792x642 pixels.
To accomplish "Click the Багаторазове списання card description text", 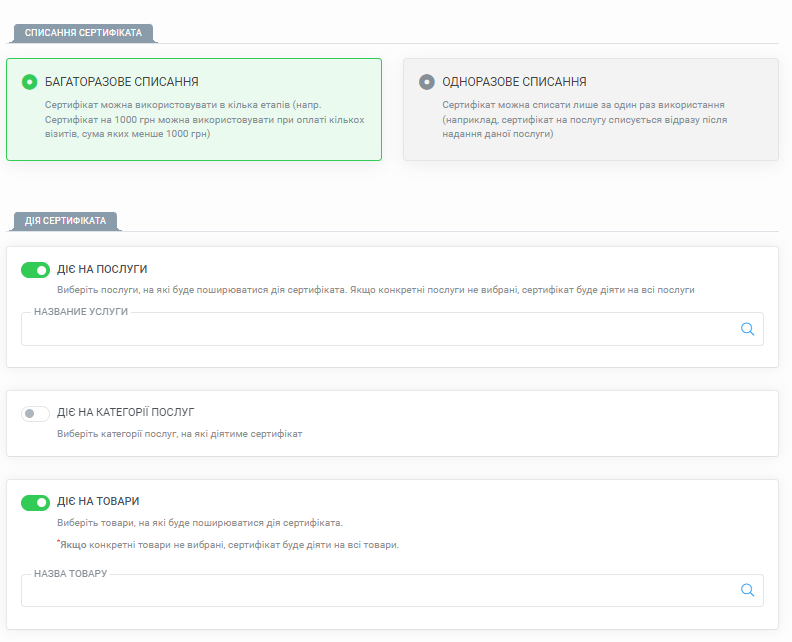I will (x=205, y=119).
